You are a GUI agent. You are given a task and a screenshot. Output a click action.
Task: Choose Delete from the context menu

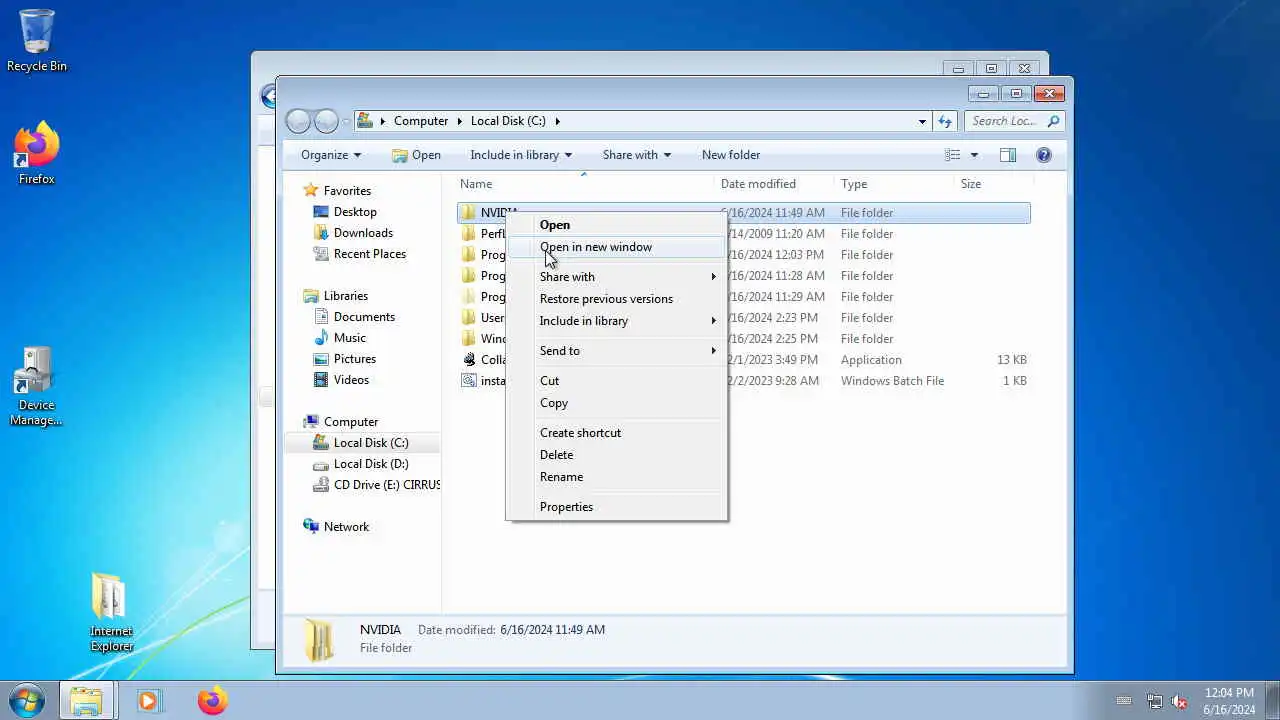pos(616,455)
